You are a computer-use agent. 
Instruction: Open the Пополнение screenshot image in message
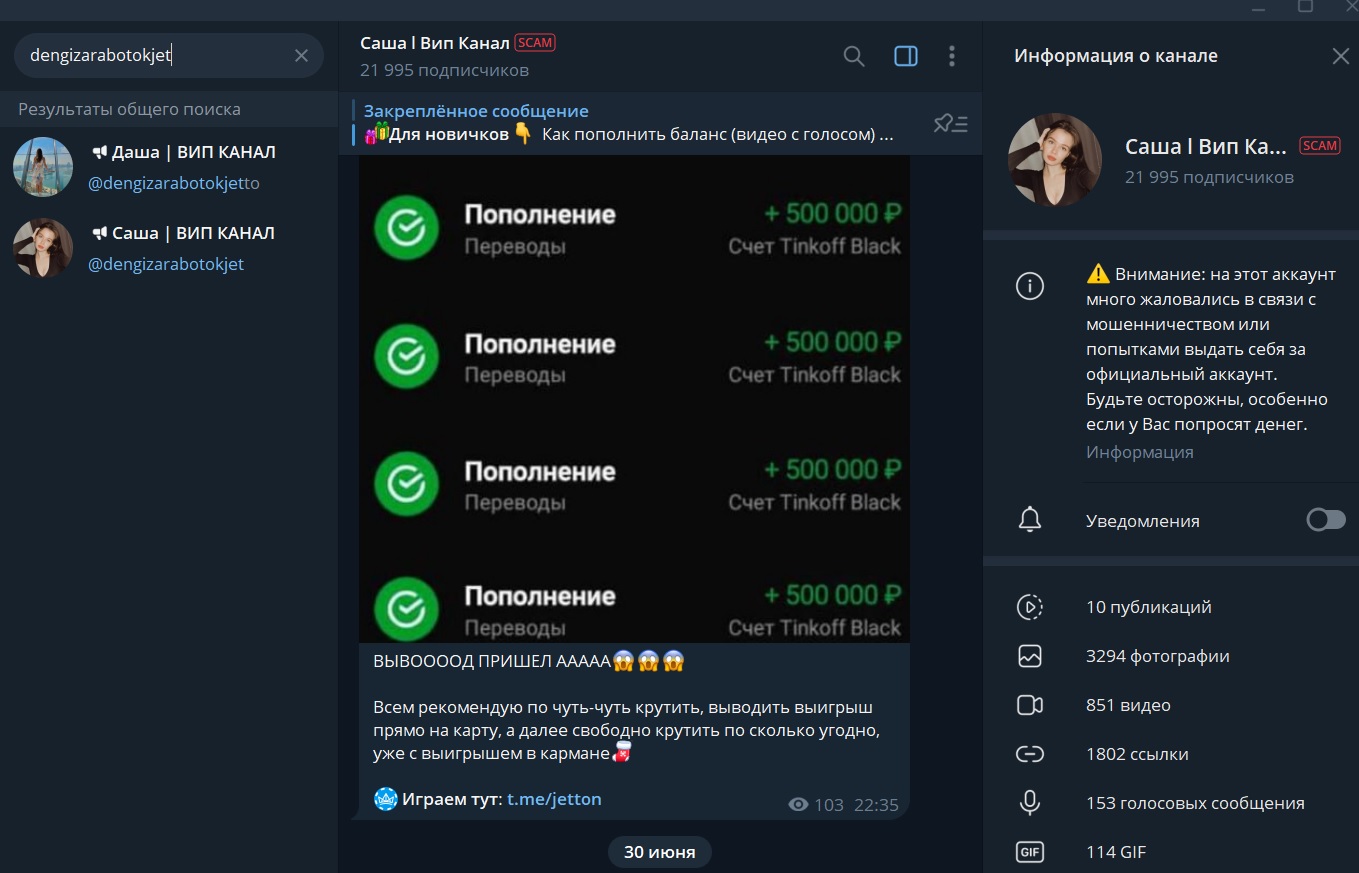[x=634, y=398]
